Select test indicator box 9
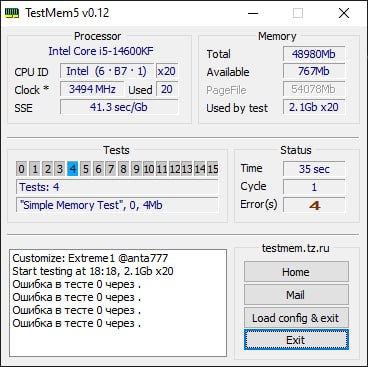 click(x=136, y=169)
